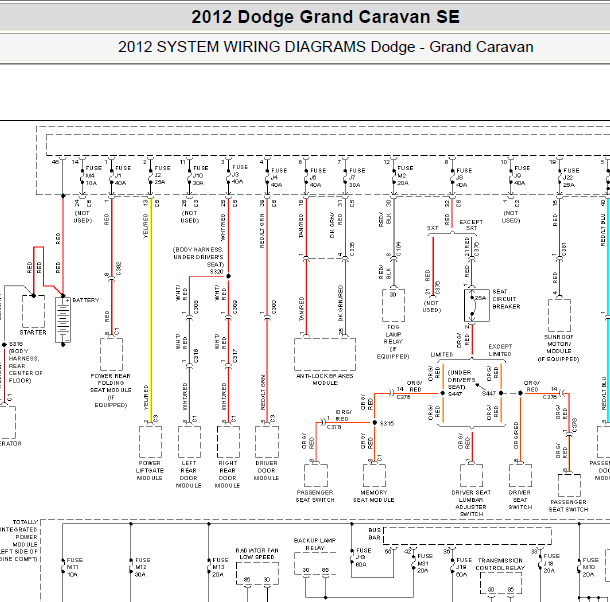Click the 'FUSE M10 20A' label

click(590, 567)
